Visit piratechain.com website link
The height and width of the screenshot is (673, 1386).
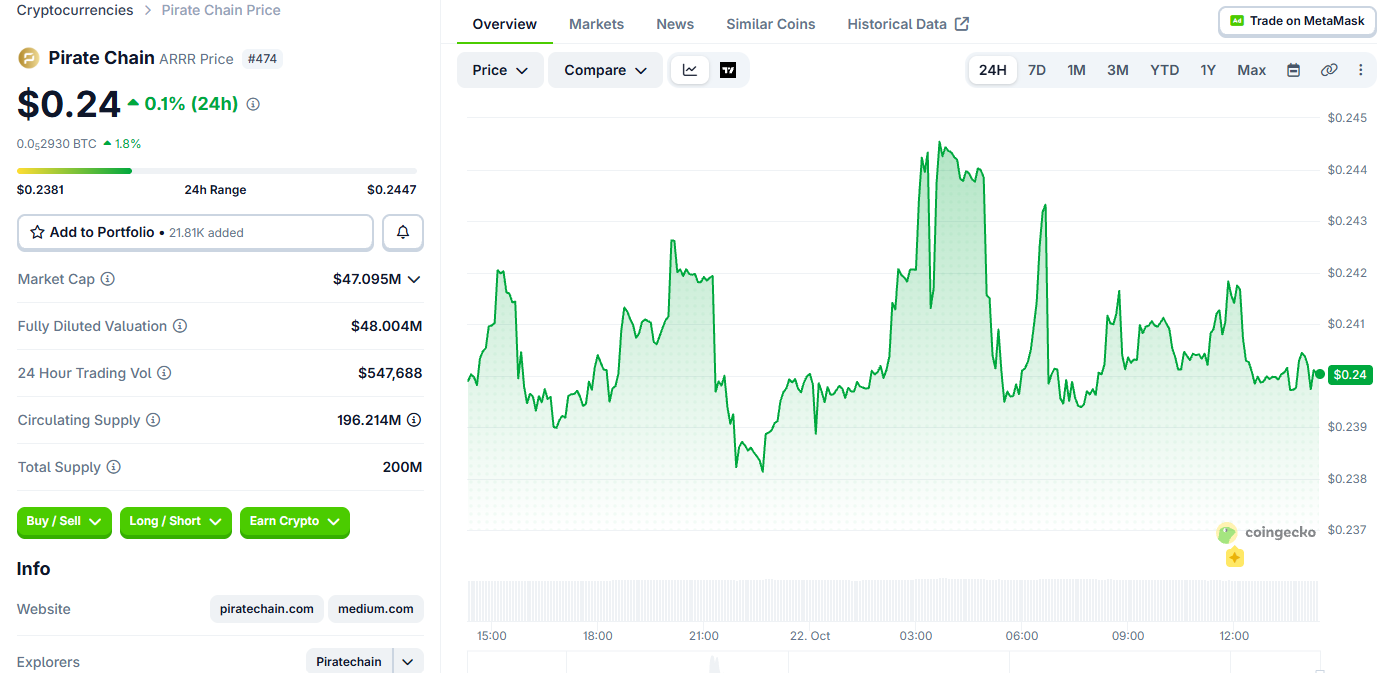pos(266,609)
